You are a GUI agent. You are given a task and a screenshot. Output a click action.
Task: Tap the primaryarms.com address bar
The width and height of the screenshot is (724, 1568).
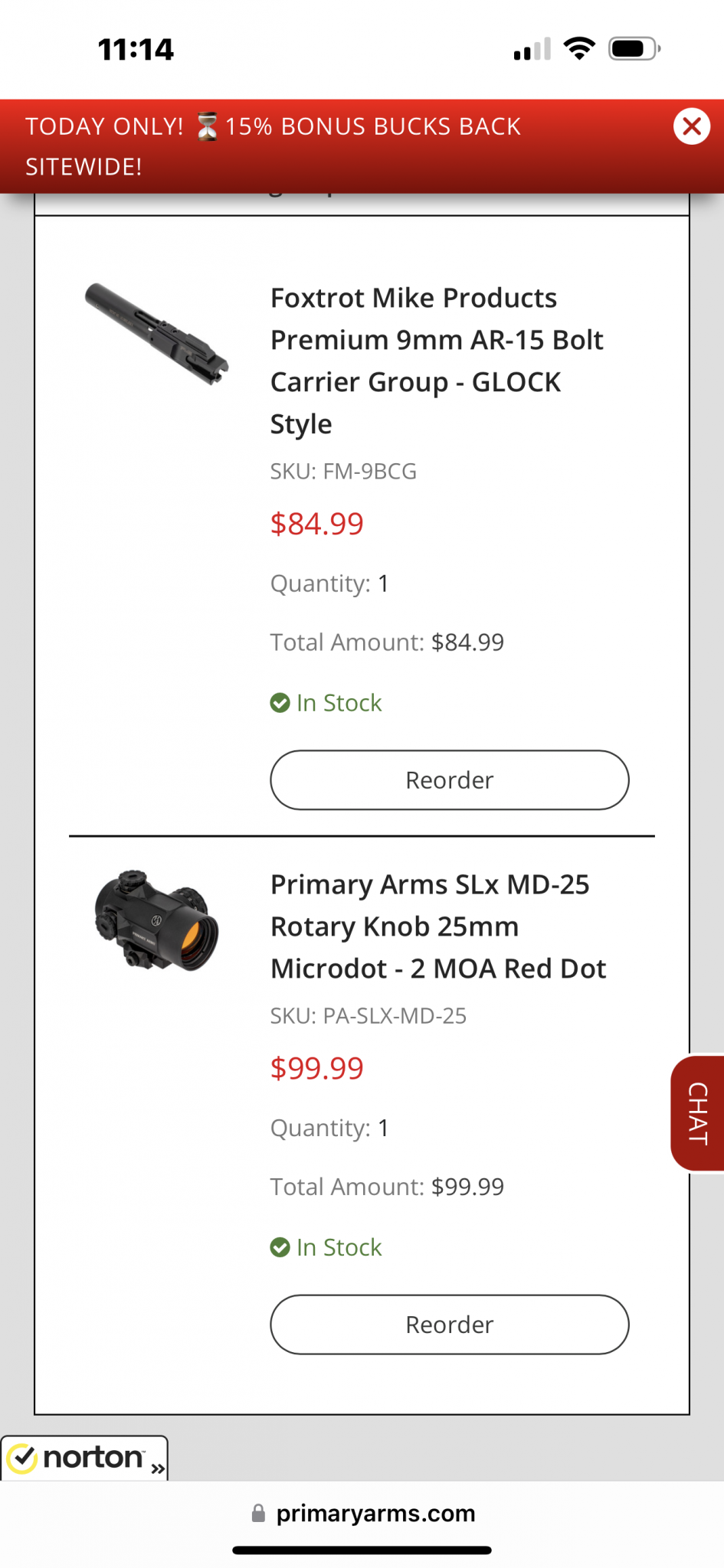pyautogui.click(x=375, y=1513)
